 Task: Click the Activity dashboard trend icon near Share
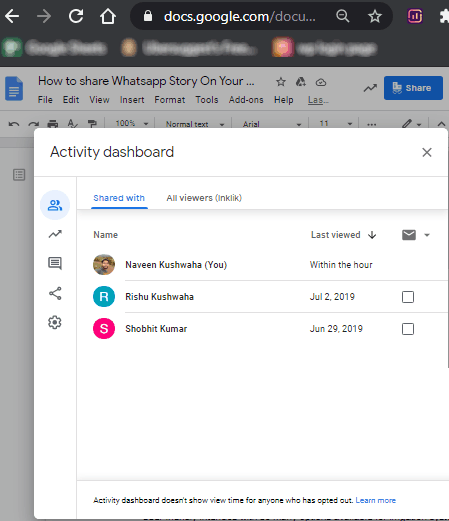point(370,88)
